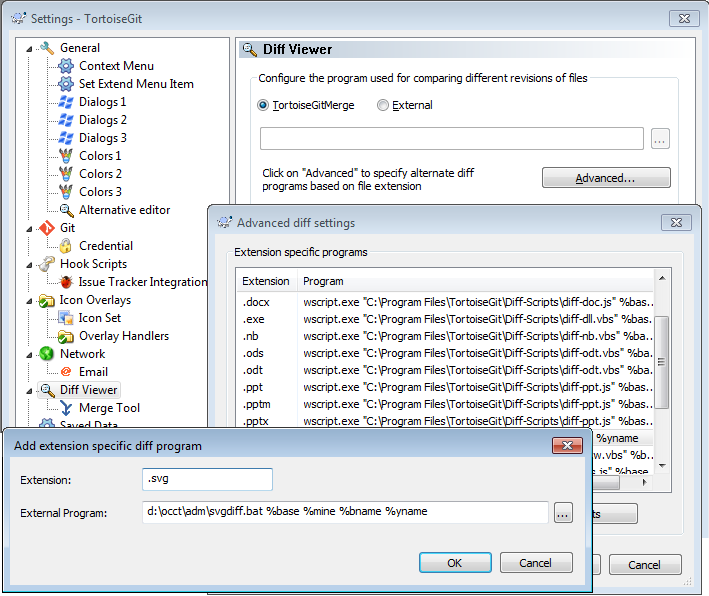Select the TortoiseGitMerge radio button
Screen dimensions: 709x596
pyautogui.click(x=262, y=105)
